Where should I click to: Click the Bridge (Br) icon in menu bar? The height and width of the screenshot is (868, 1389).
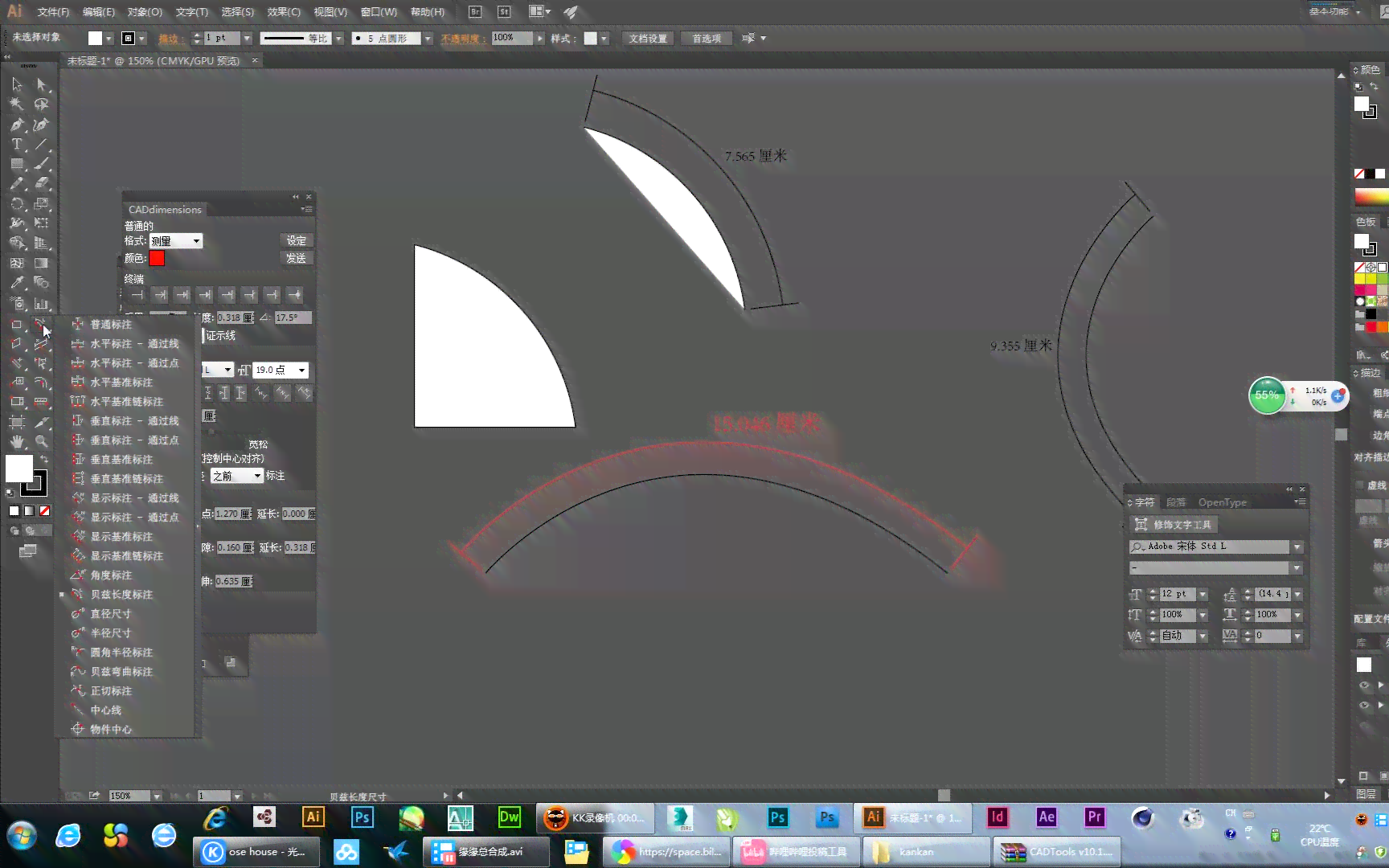coord(475,12)
